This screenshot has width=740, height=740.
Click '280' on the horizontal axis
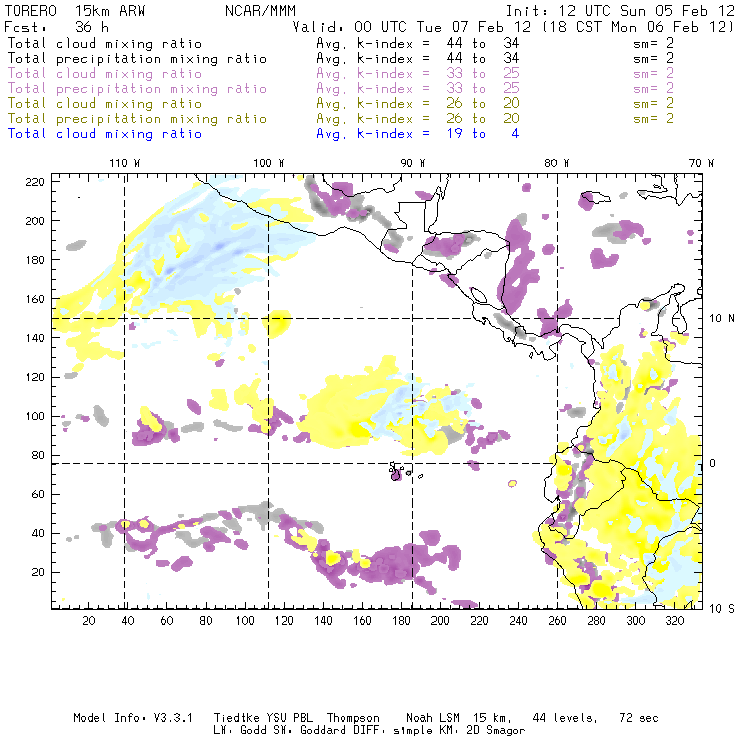pos(597,621)
